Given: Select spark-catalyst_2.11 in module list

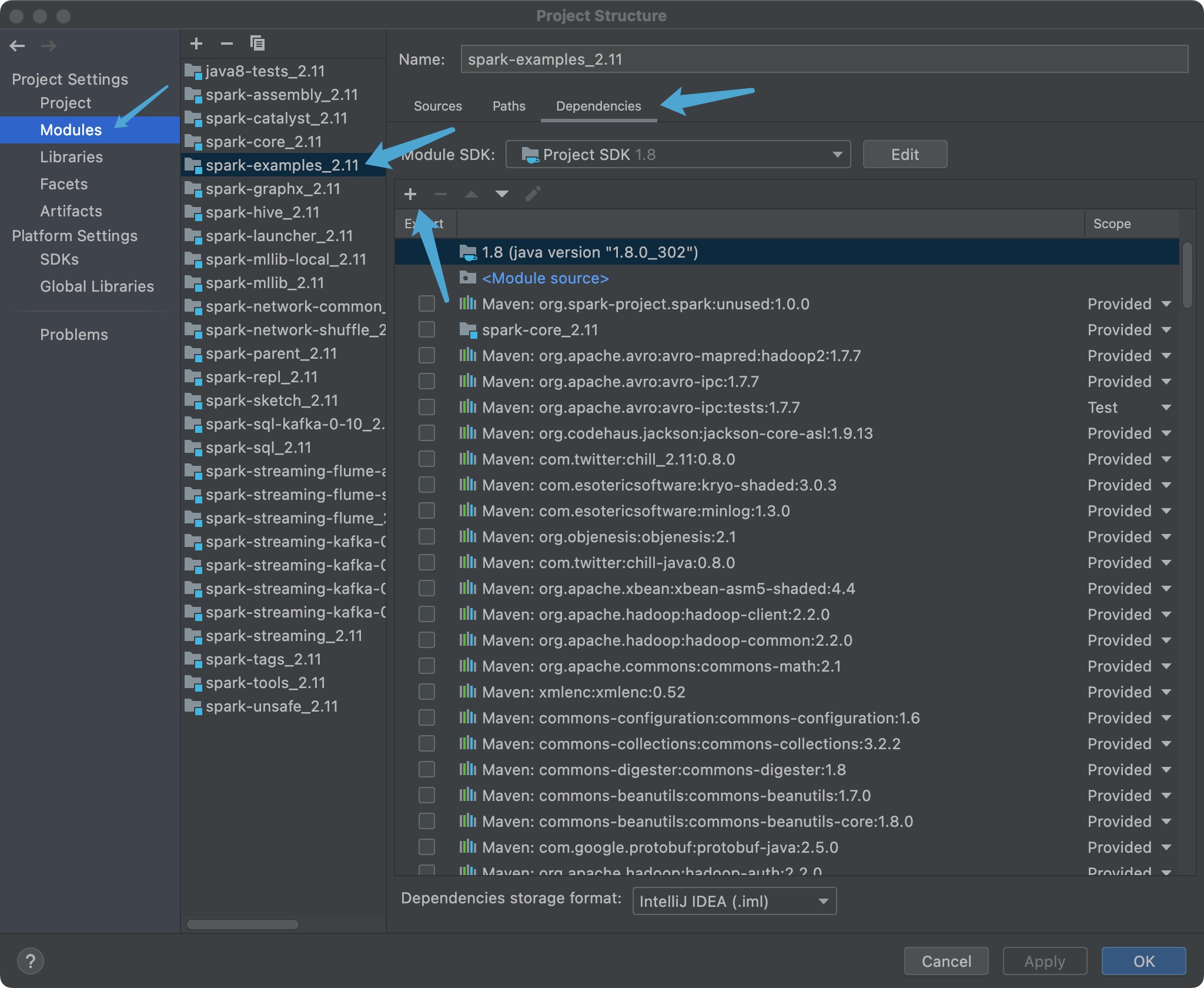Looking at the screenshot, I should (283, 118).
